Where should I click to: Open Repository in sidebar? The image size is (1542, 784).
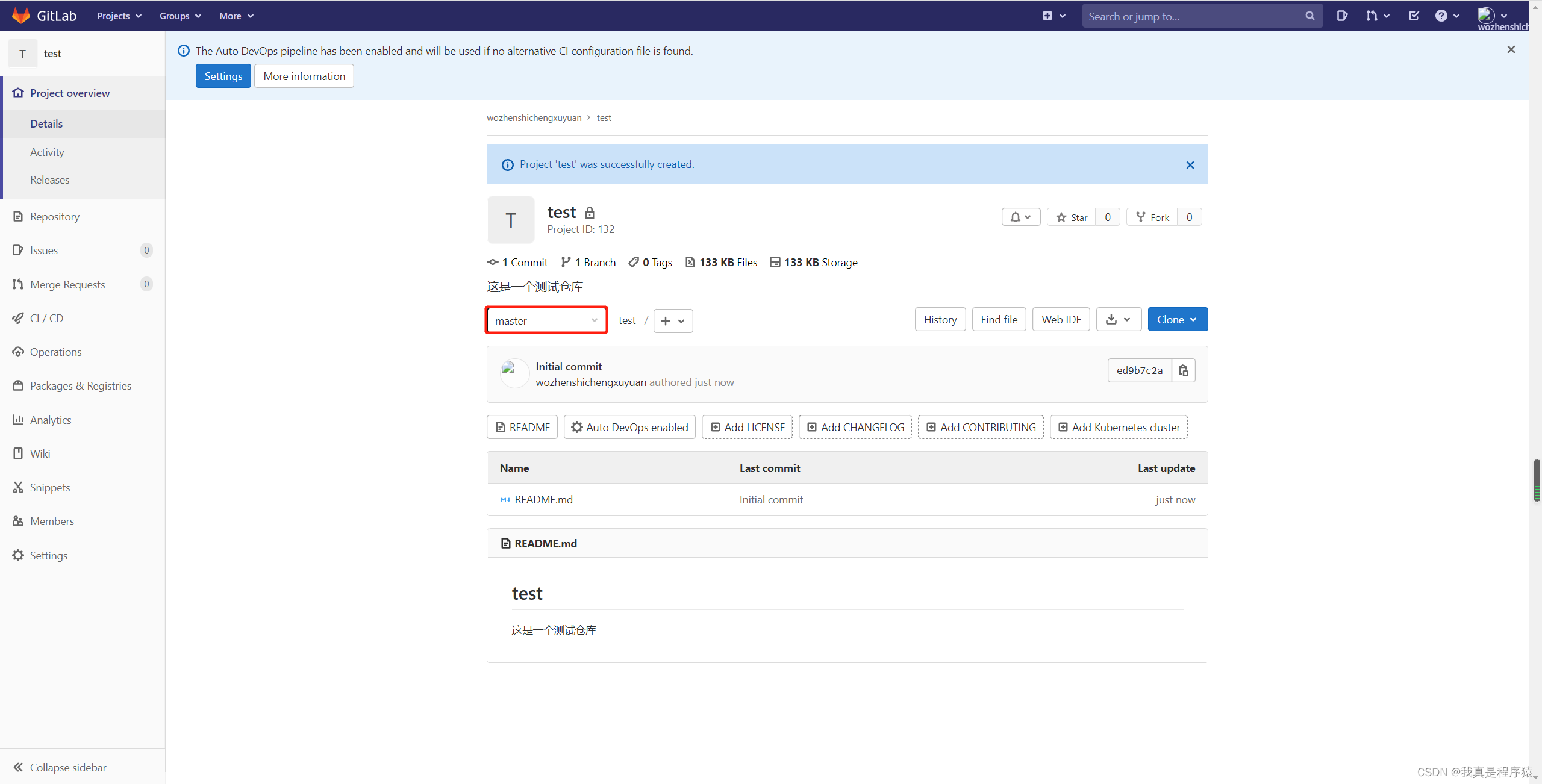pyautogui.click(x=83, y=216)
